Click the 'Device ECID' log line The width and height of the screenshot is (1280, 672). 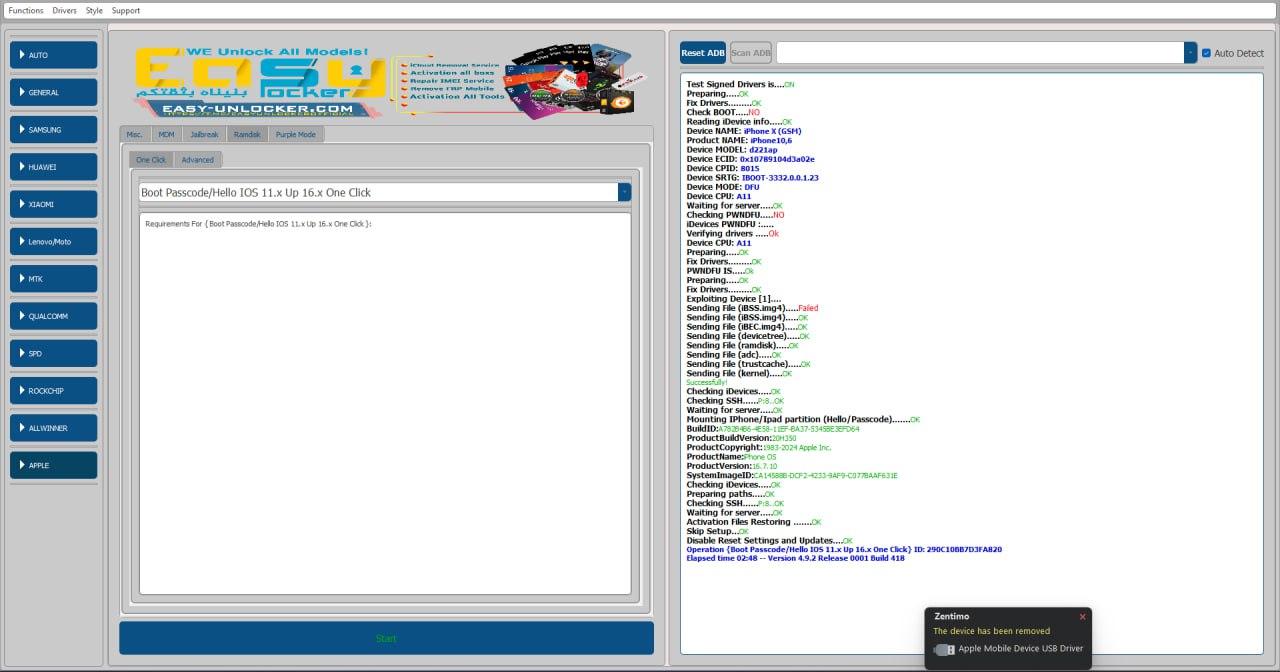[750, 159]
